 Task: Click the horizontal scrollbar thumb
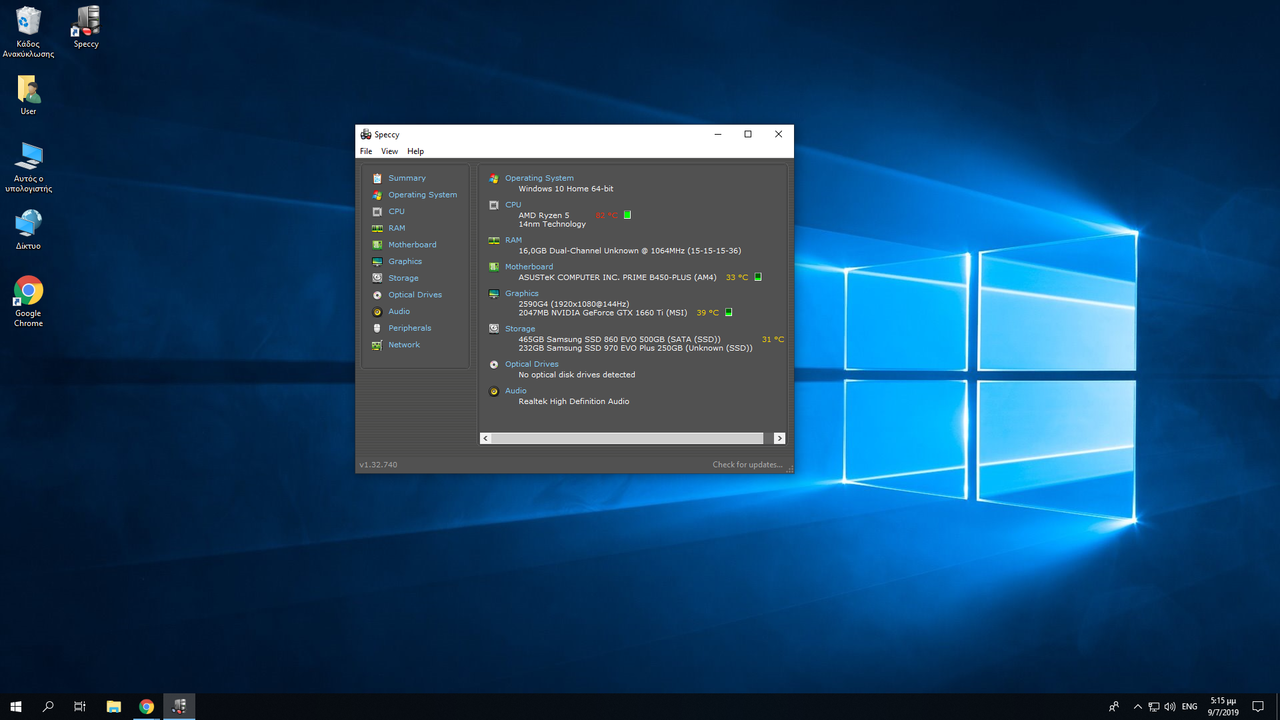627,438
